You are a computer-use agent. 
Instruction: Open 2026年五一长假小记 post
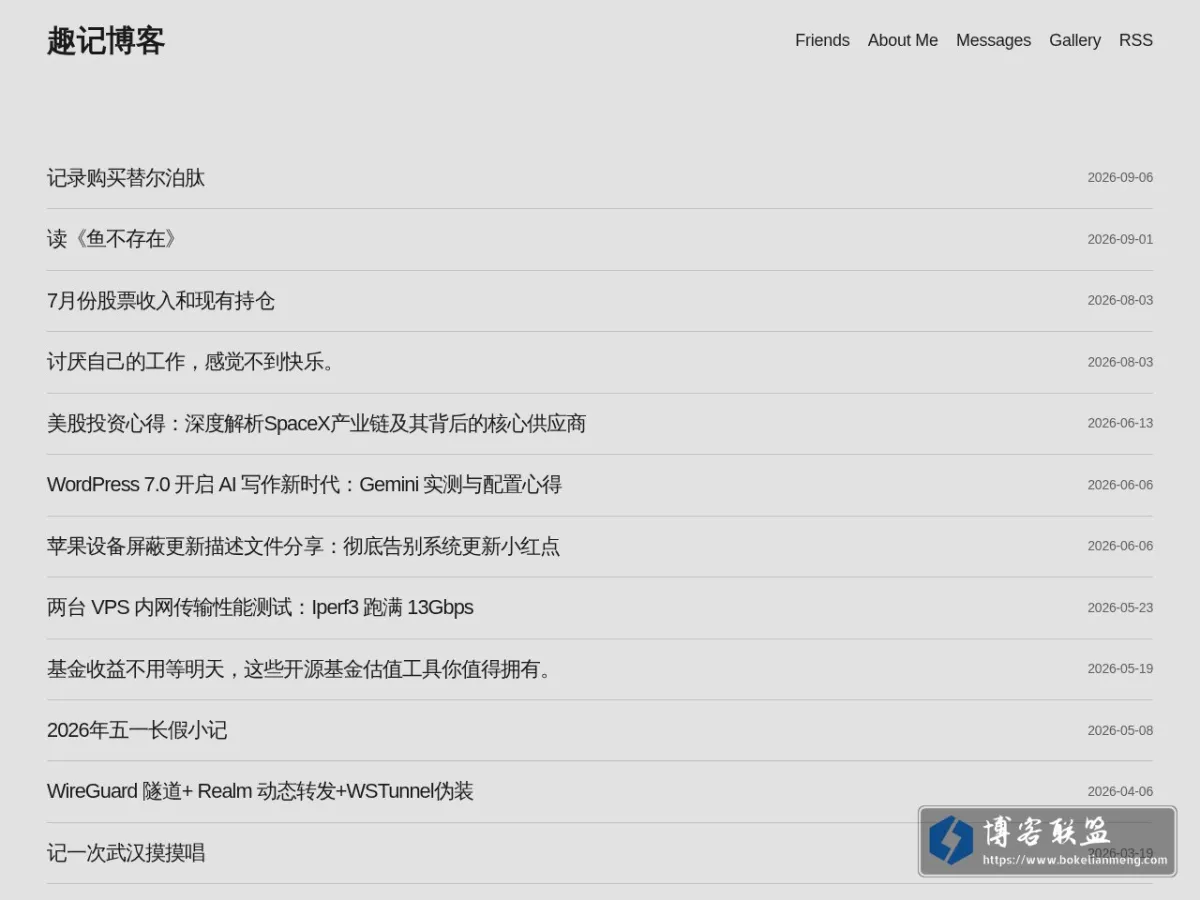[137, 731]
